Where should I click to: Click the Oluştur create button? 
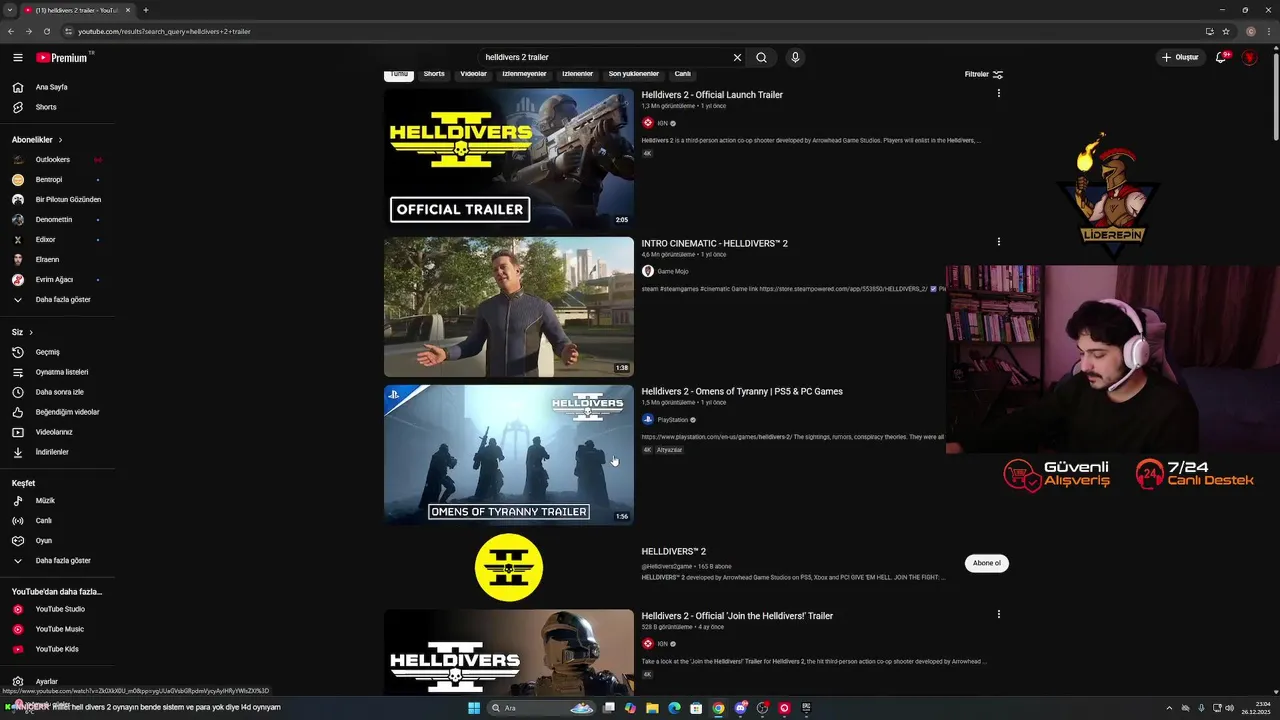click(1180, 57)
